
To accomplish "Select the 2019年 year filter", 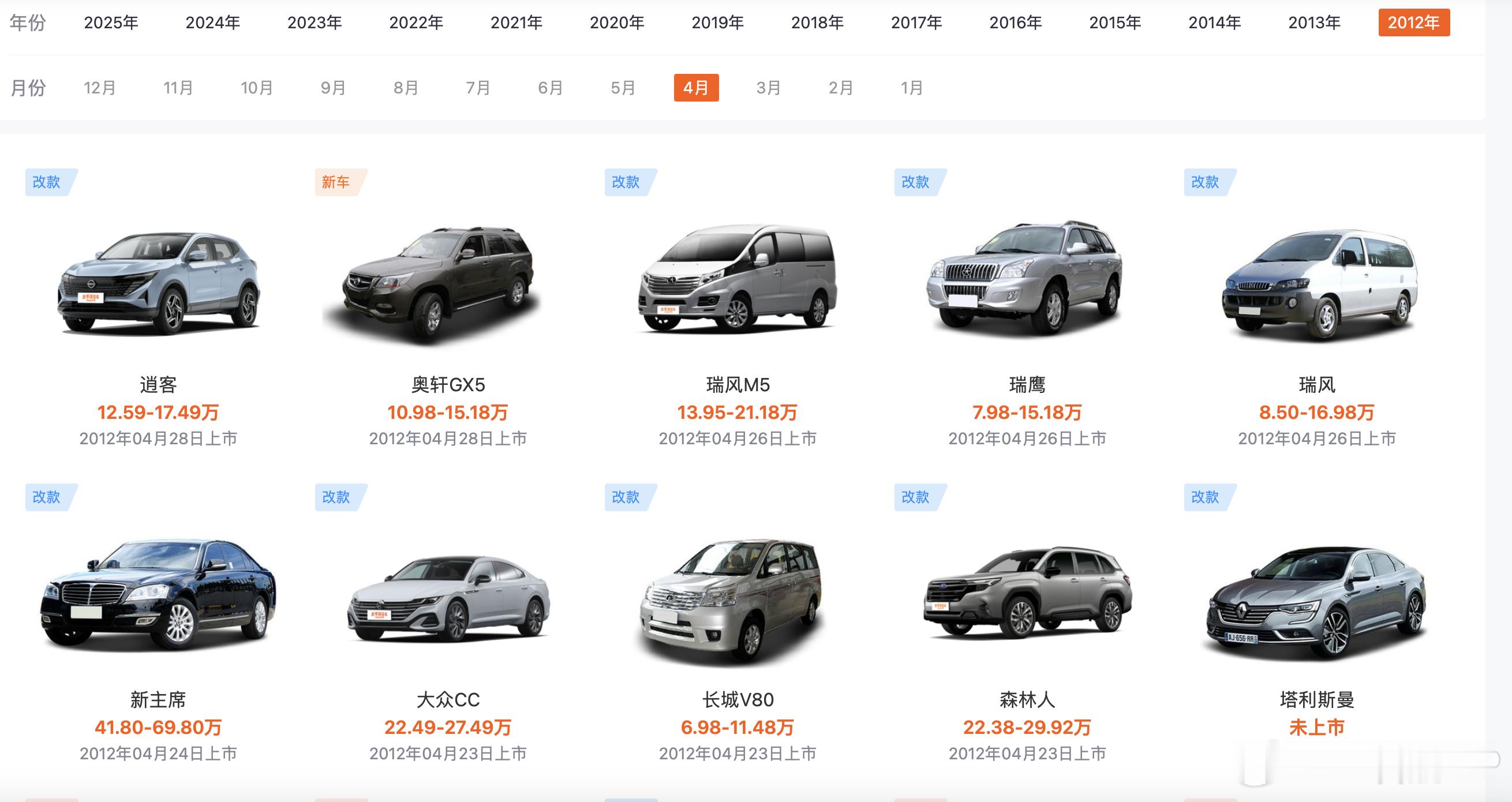I will click(717, 23).
